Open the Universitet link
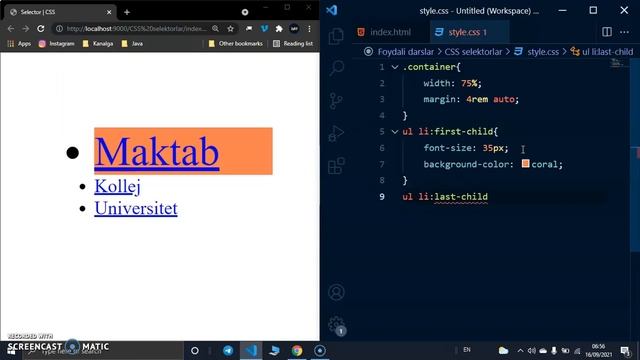 pyautogui.click(x=136, y=208)
